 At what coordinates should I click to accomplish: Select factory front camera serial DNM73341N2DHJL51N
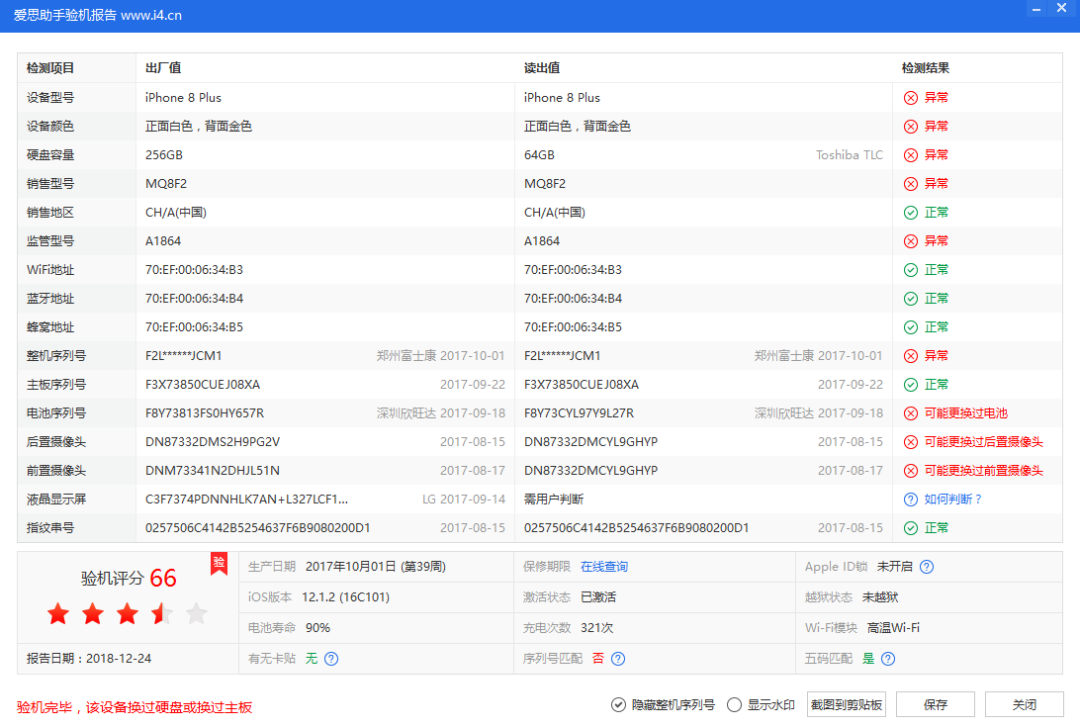pyautogui.click(x=212, y=471)
